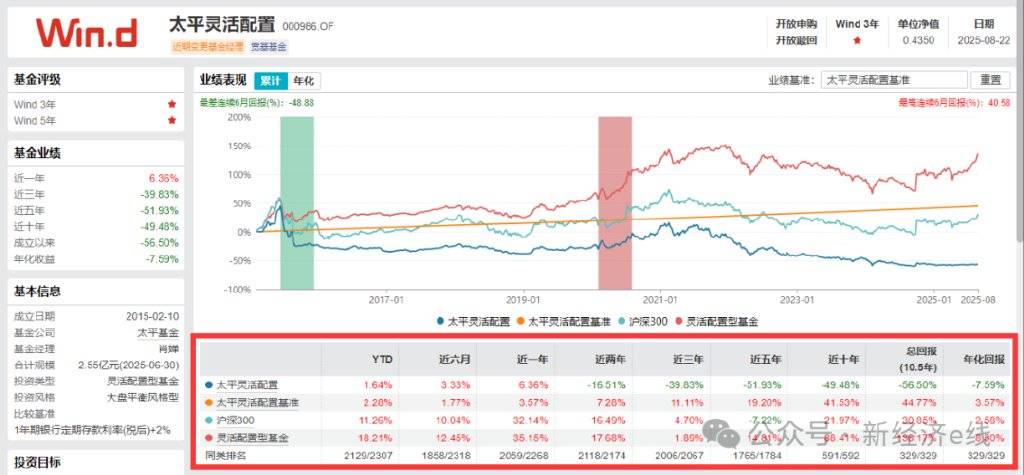This screenshot has height=475, width=1024.
Task: Switch performance view to 累计
Action: (x=270, y=81)
